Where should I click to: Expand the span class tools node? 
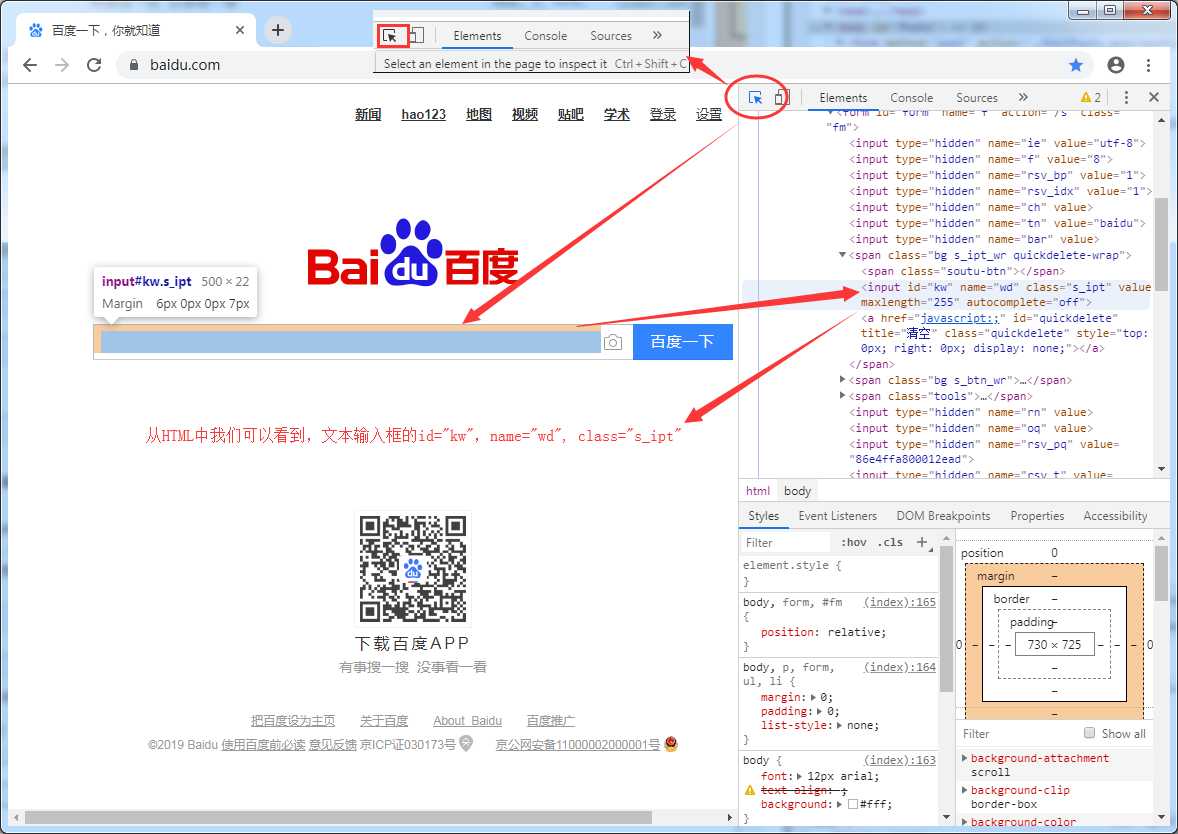pyautogui.click(x=842, y=396)
